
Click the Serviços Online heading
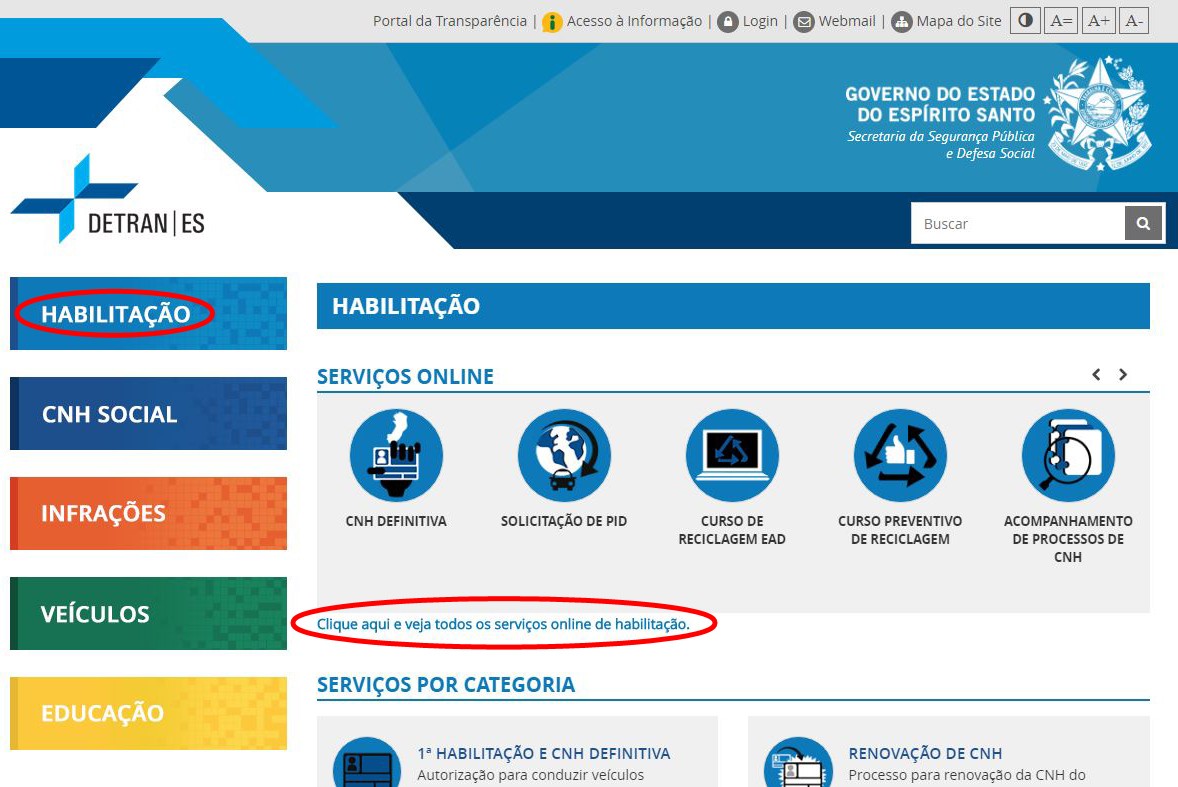pyautogui.click(x=406, y=376)
